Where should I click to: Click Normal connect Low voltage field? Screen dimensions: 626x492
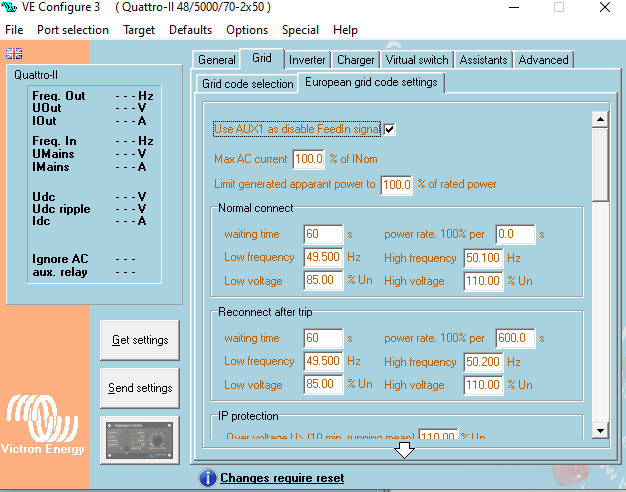tap(323, 280)
